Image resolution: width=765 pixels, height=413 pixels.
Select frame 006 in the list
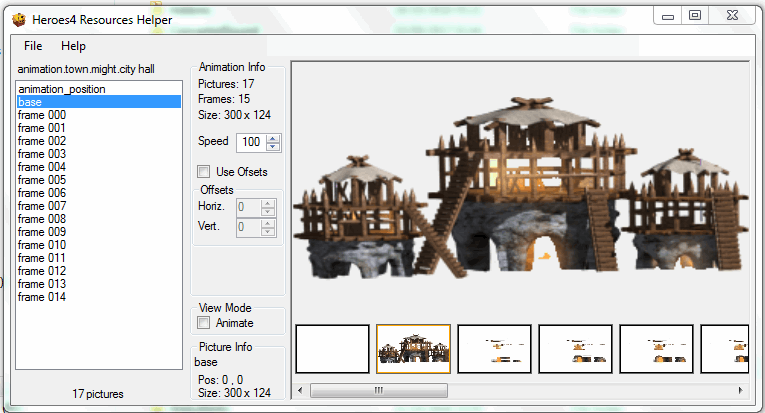pos(99,193)
